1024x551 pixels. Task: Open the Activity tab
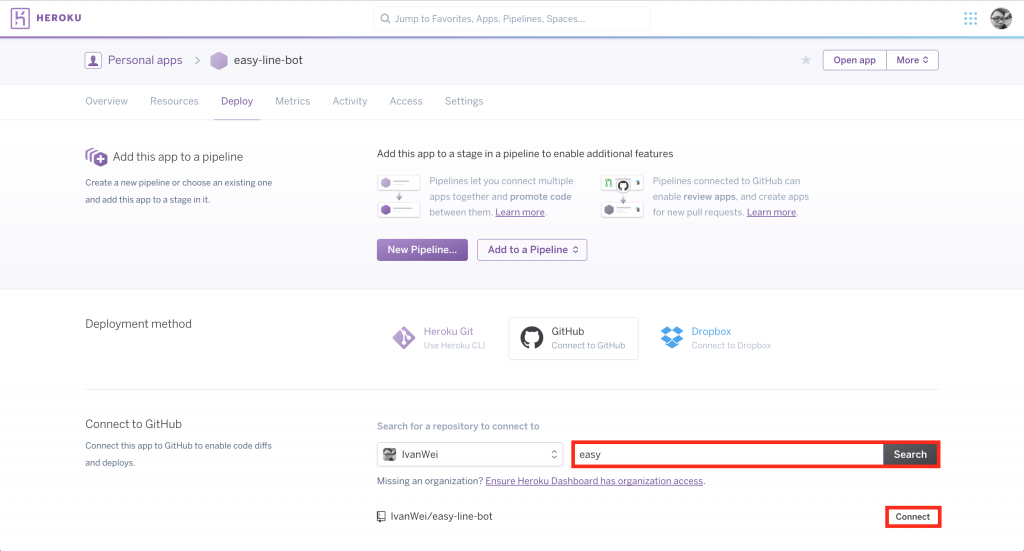(x=350, y=101)
